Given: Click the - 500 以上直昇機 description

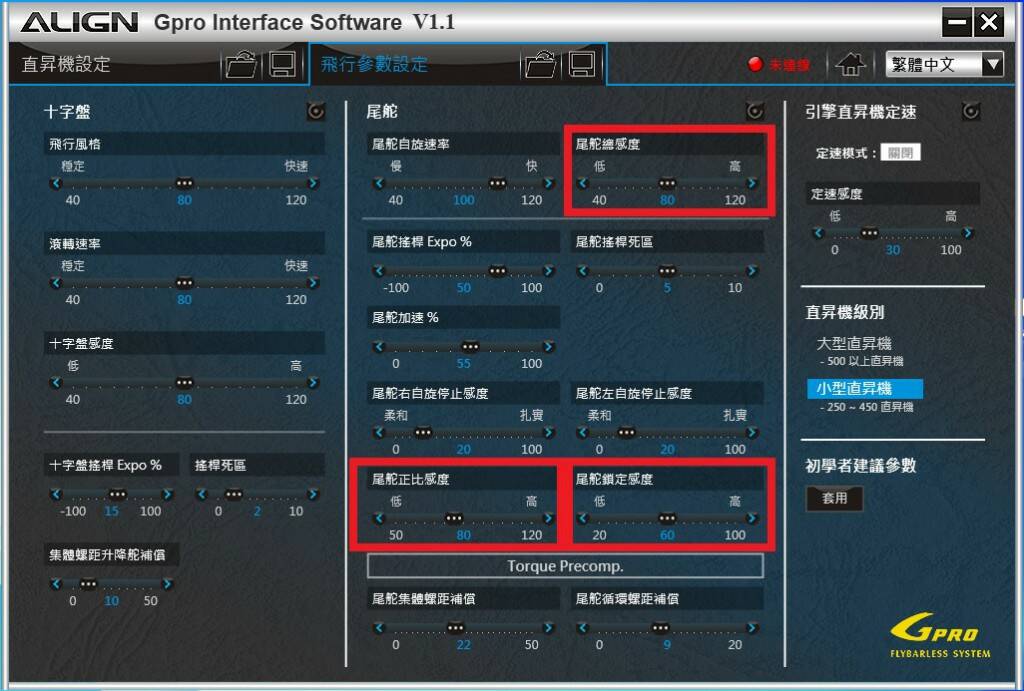Looking at the screenshot, I should click(x=861, y=361).
